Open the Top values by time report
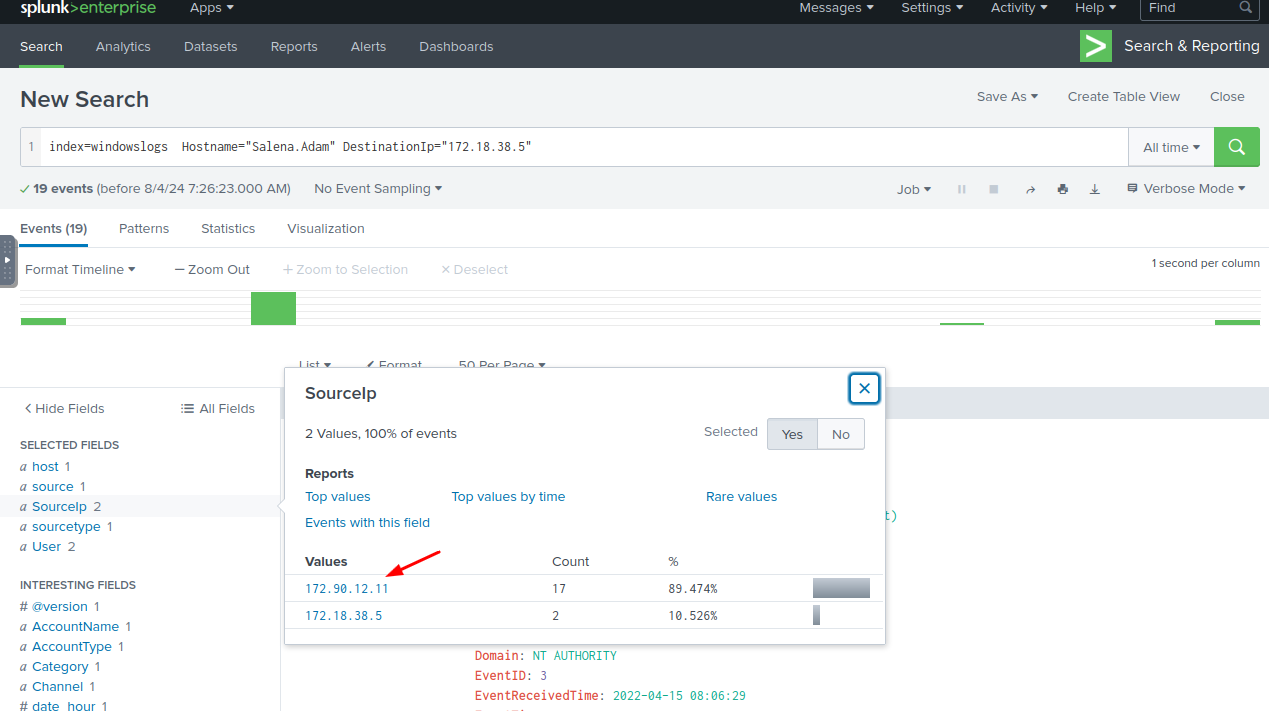The height and width of the screenshot is (711, 1269). coord(508,497)
